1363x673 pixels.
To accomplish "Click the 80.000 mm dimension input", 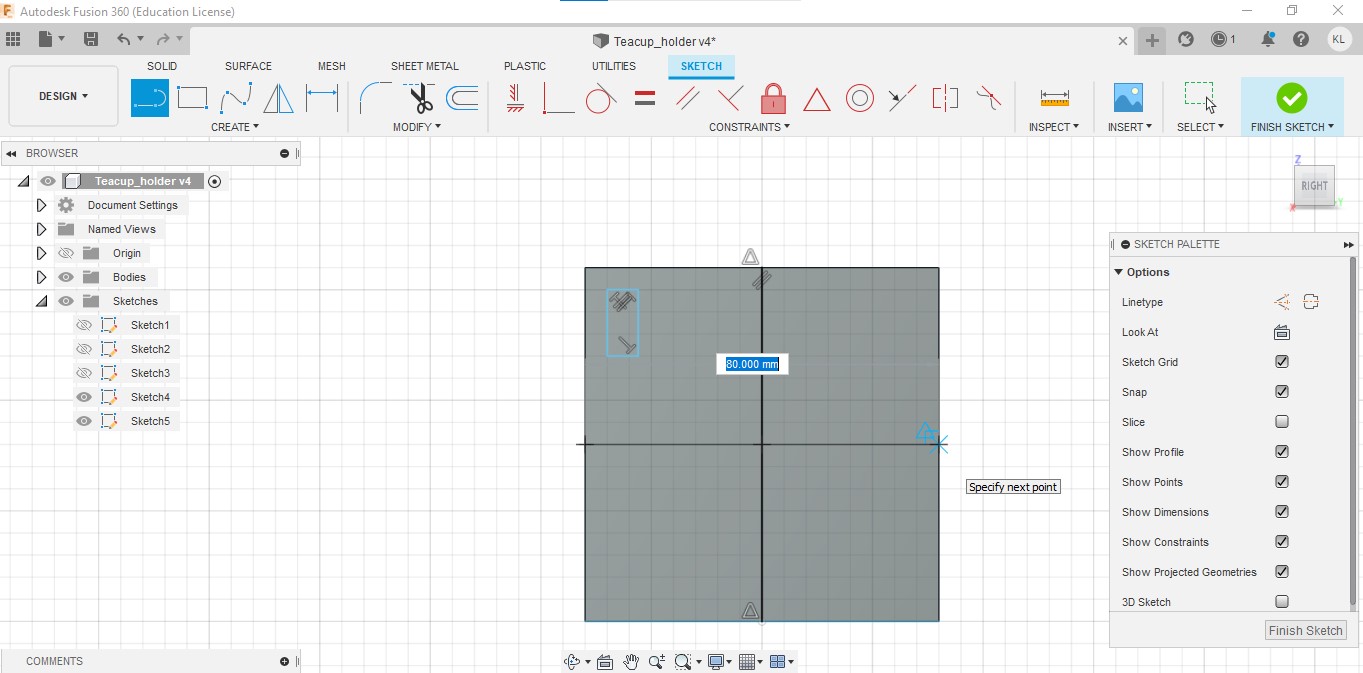I will pyautogui.click(x=752, y=364).
